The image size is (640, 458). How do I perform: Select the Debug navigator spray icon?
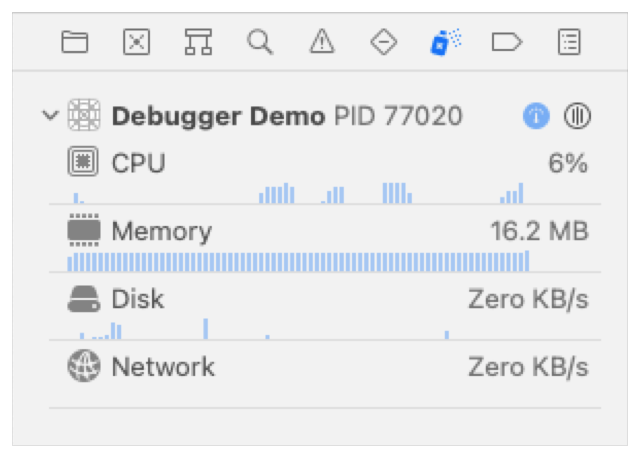click(x=445, y=42)
